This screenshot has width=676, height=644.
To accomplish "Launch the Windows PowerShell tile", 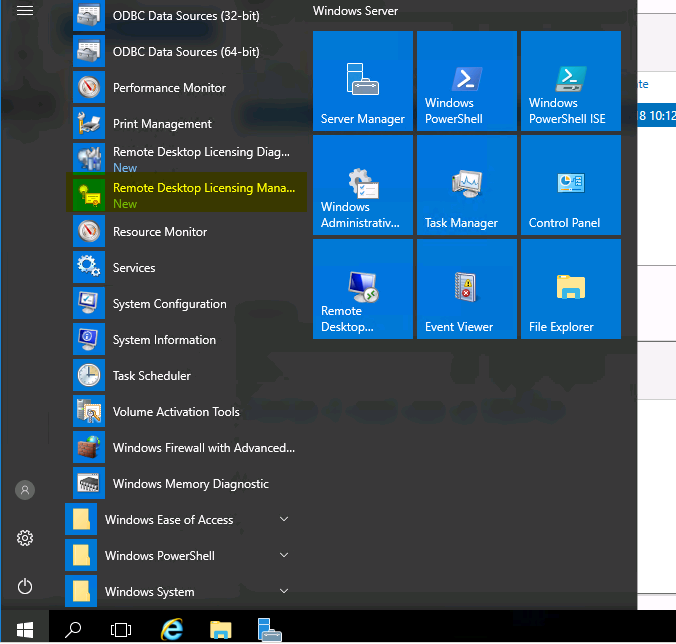I will pos(466,81).
